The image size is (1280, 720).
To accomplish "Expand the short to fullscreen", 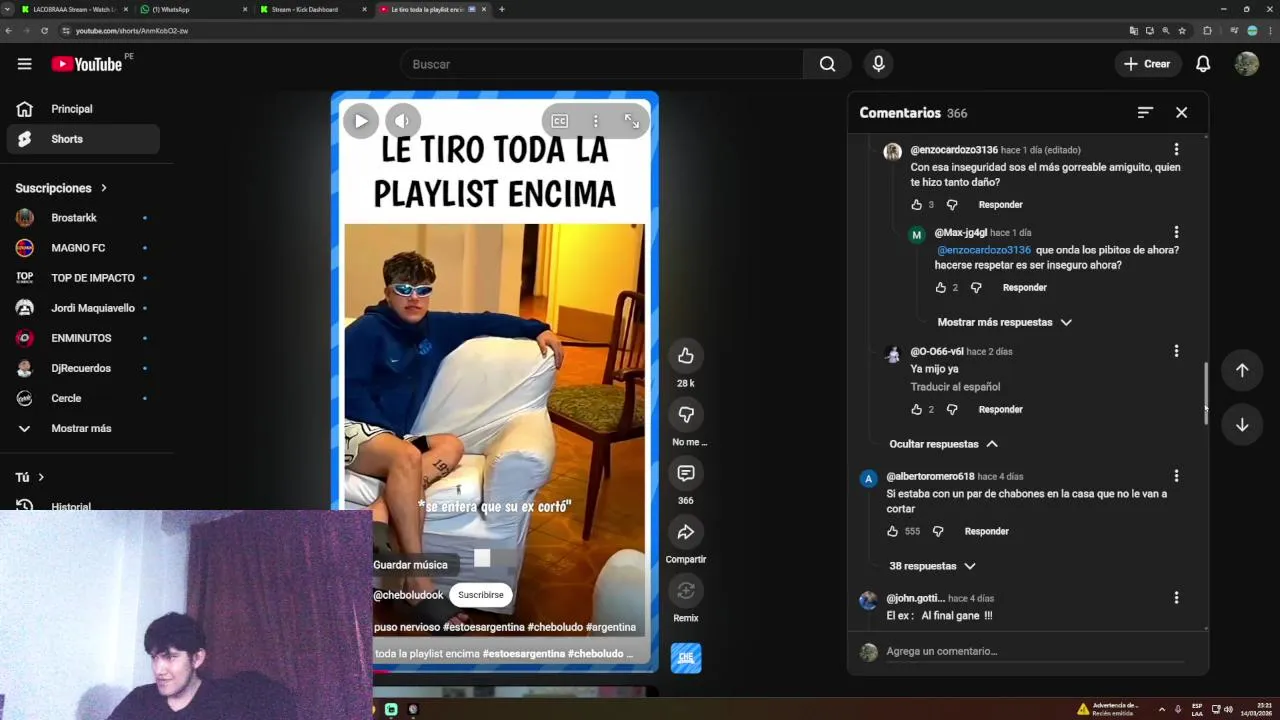I will [632, 121].
